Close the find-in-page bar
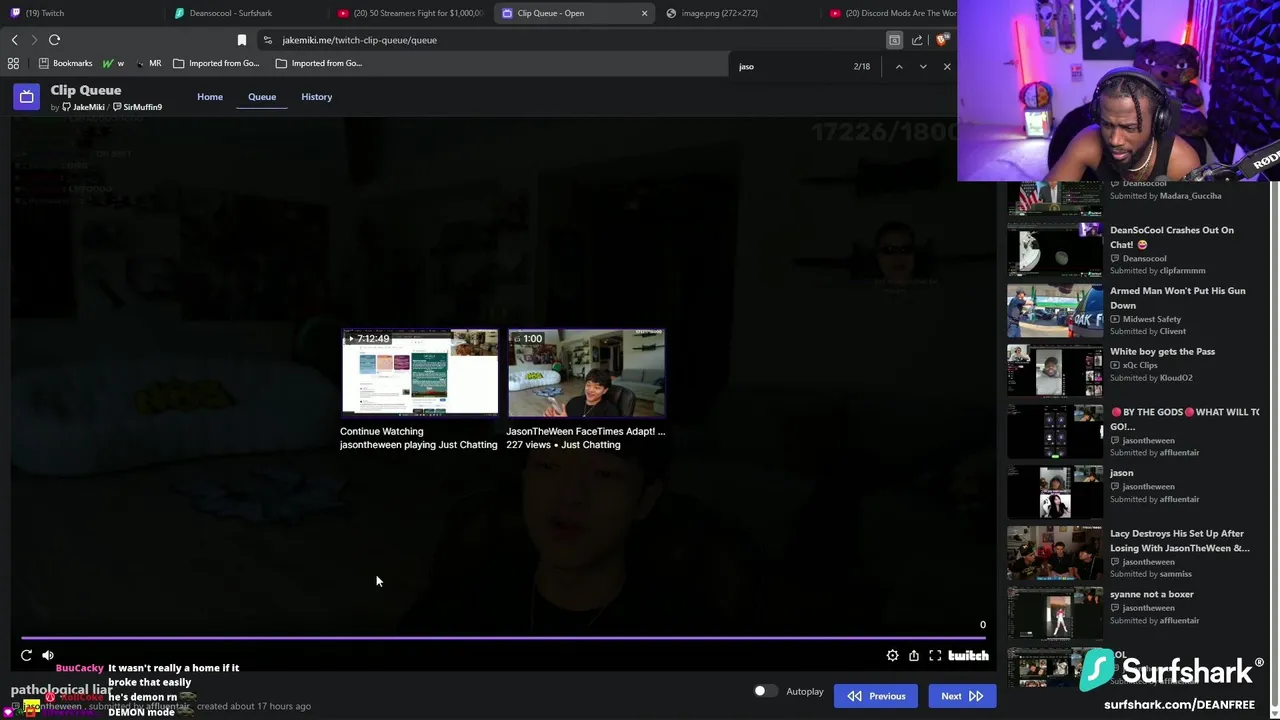Screen dimensions: 1280x720 tap(947, 66)
